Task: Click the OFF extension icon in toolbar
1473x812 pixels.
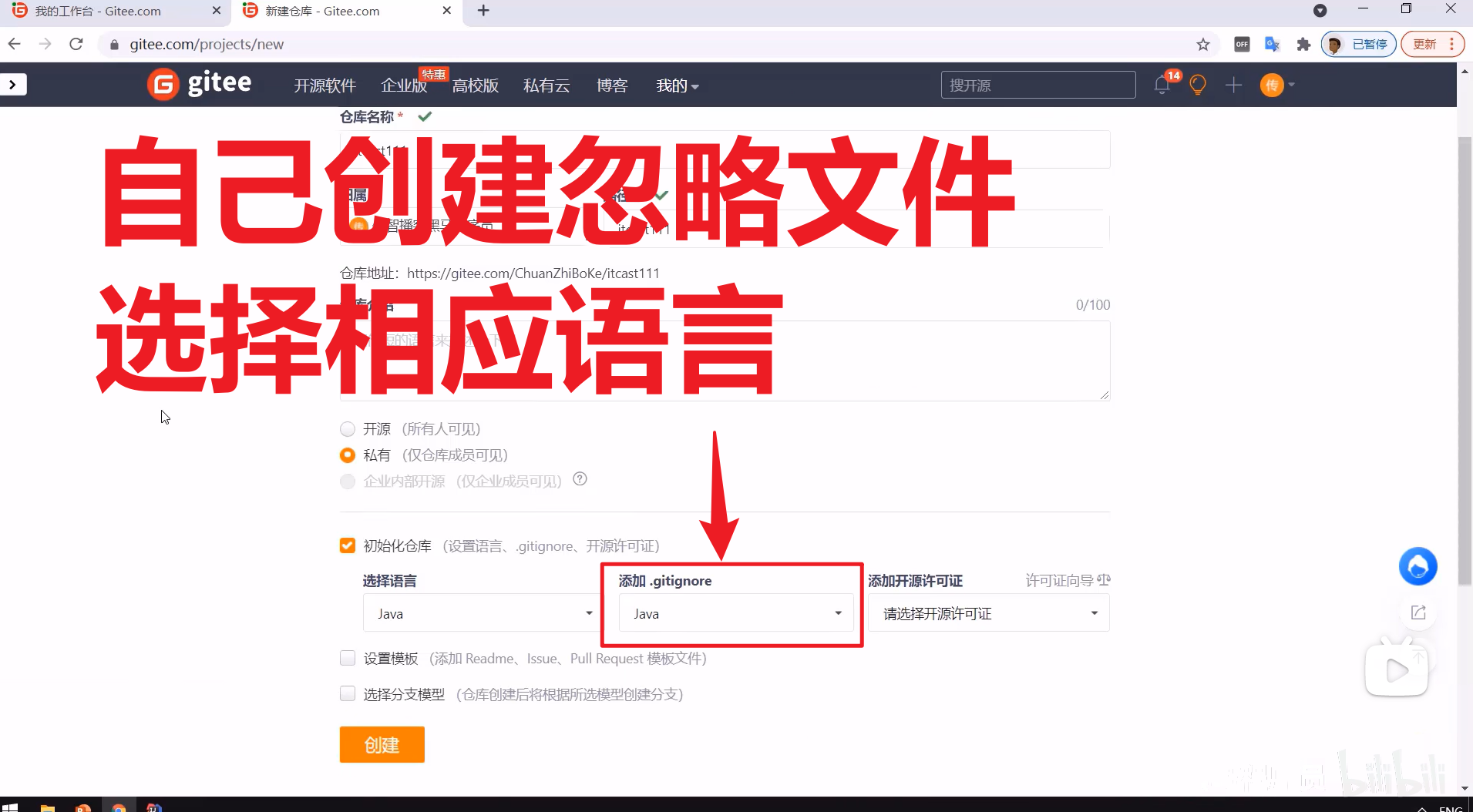Action: 1241,44
